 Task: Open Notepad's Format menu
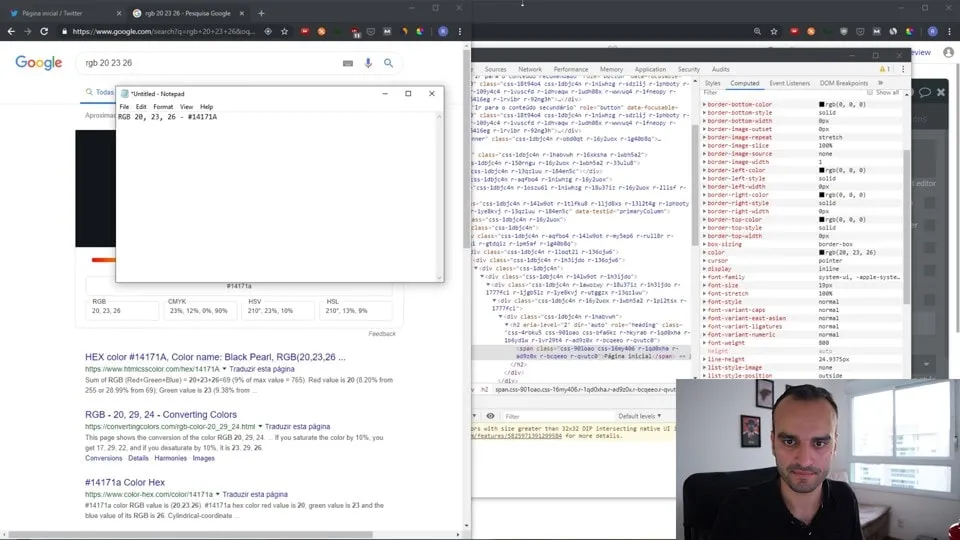point(163,107)
